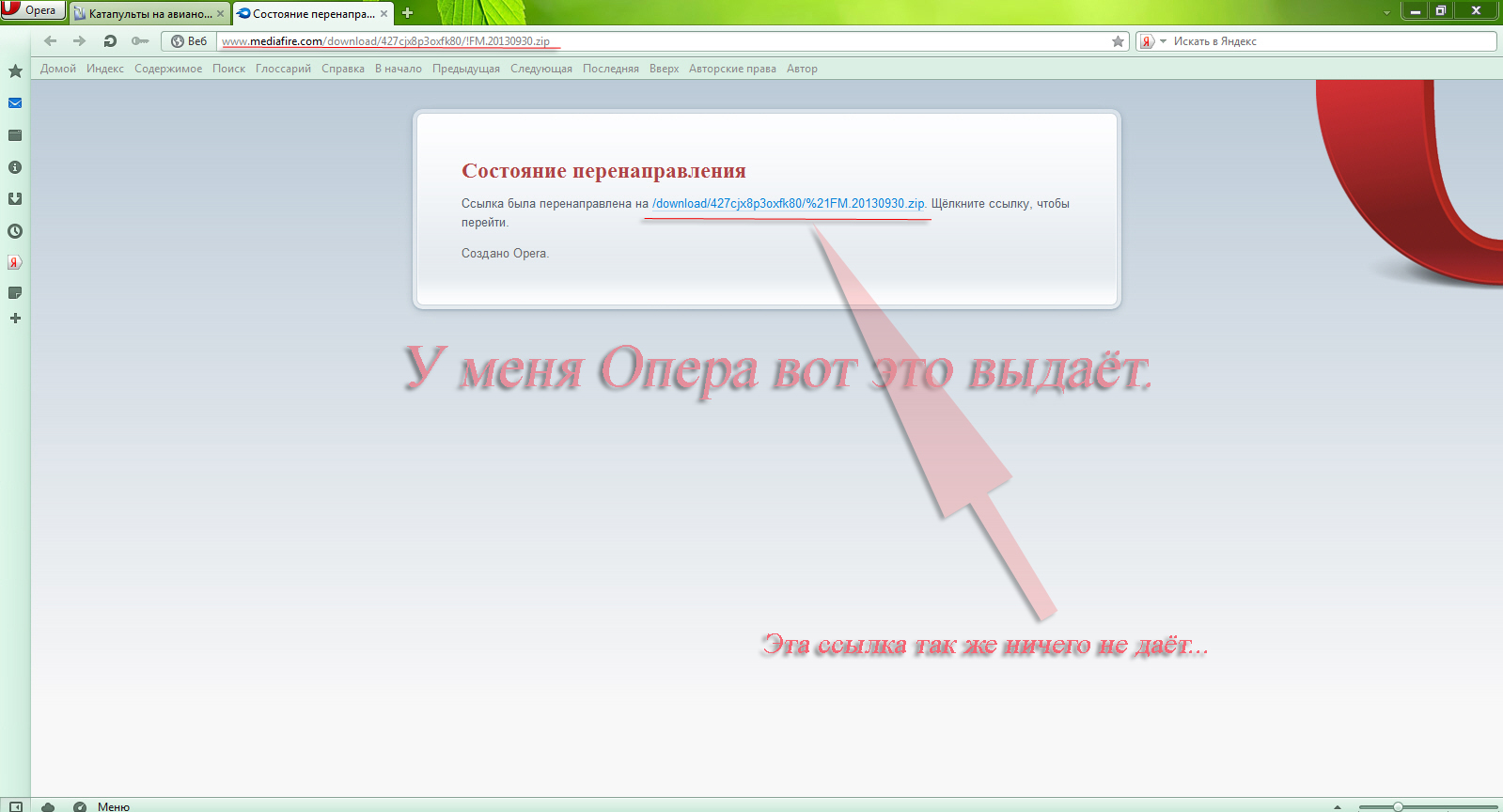
Task: Click the password manager key icon
Action: [140, 41]
